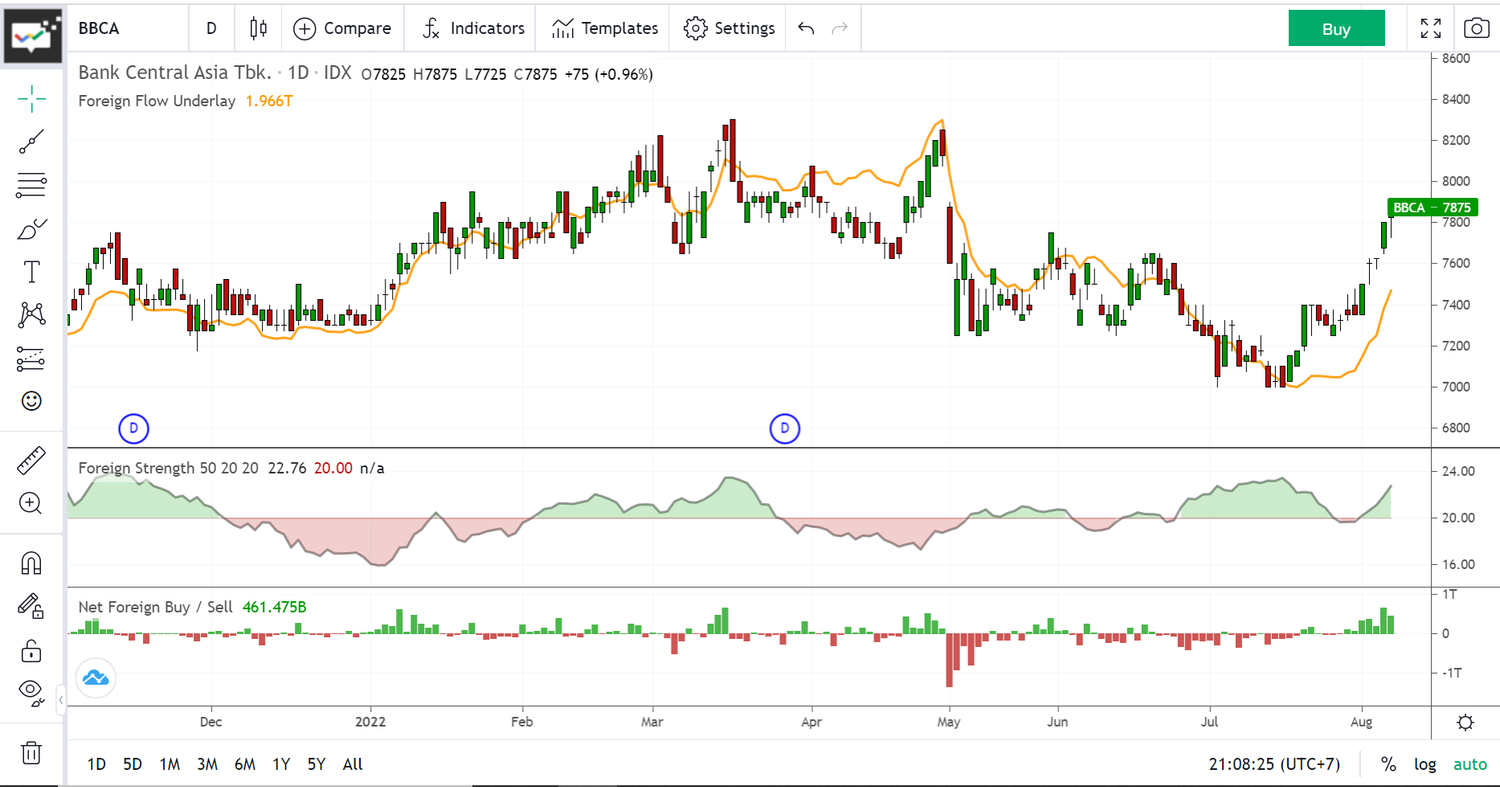The height and width of the screenshot is (787, 1500).
Task: Lock all drawings with the padlock icon
Action: (x=31, y=651)
